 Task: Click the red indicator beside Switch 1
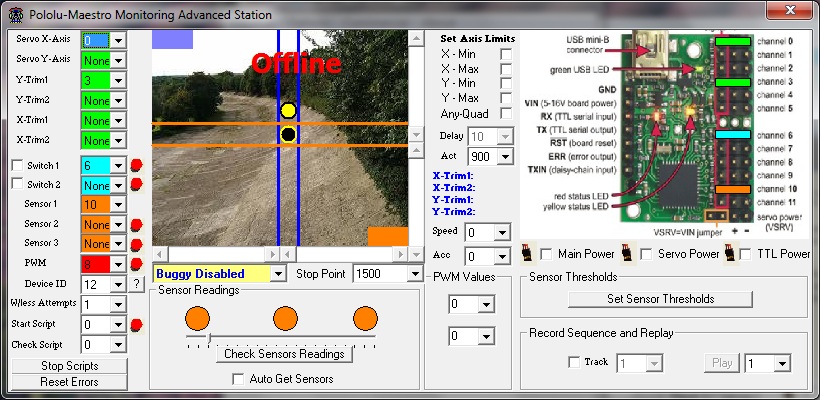click(x=136, y=166)
